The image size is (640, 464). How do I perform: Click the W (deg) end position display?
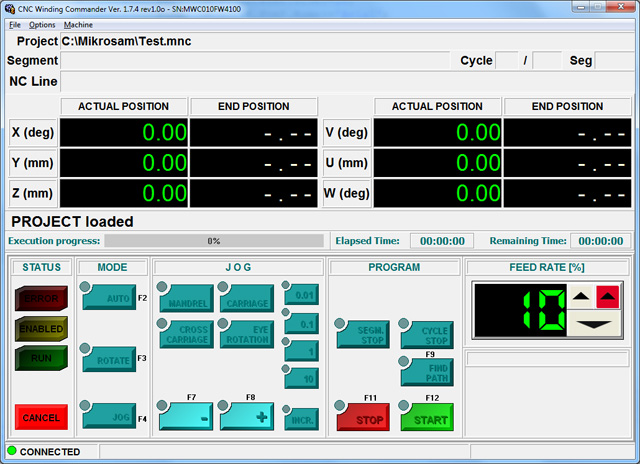(567, 193)
